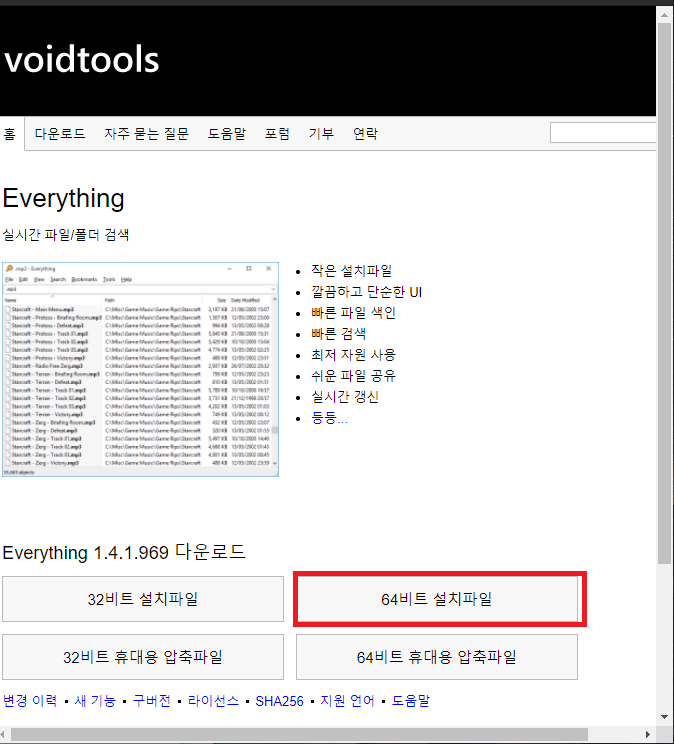Follow the 등등... features link
This screenshot has width=674, height=744.
[329, 418]
